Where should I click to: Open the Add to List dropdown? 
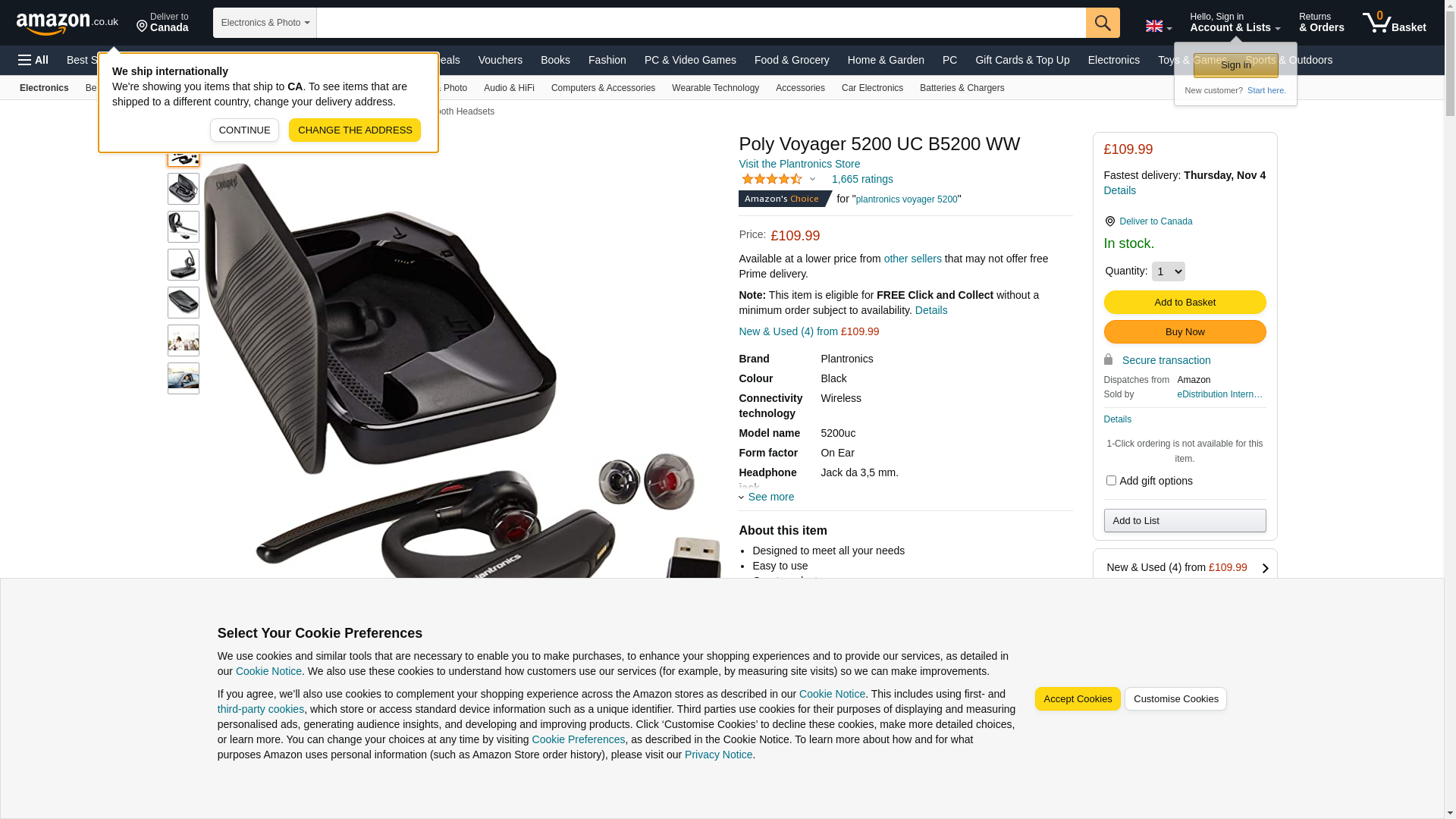[1185, 520]
